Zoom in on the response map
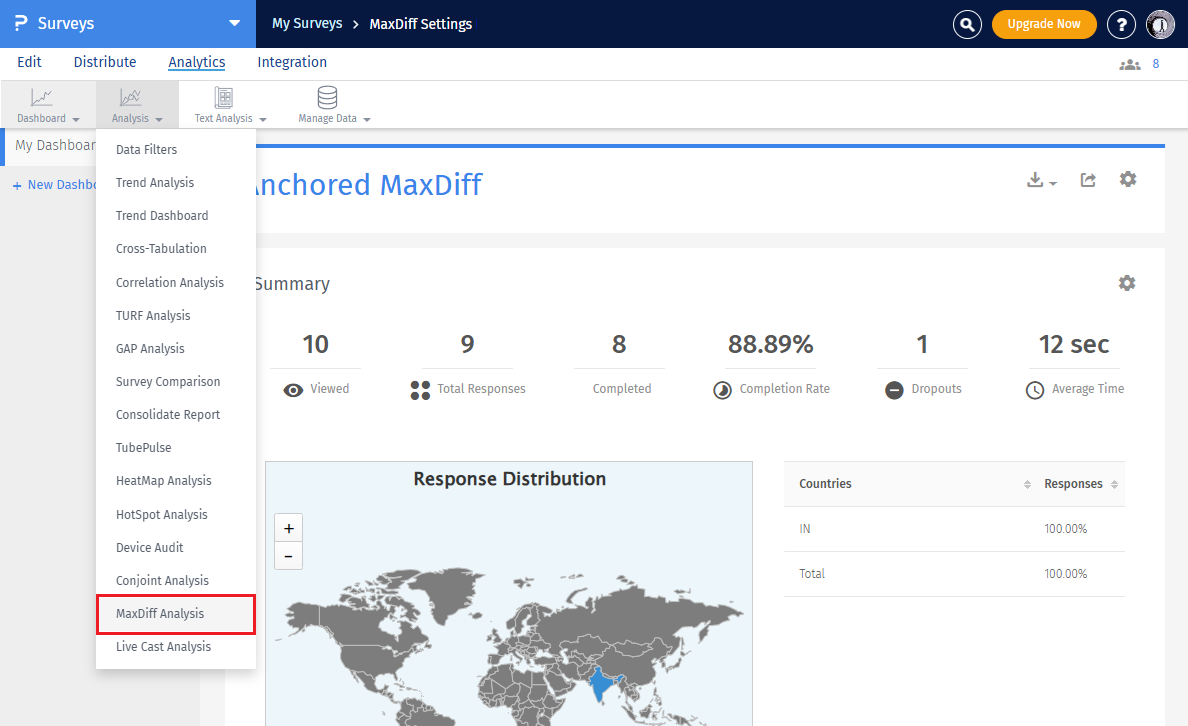This screenshot has height=726, width=1188. pyautogui.click(x=289, y=529)
